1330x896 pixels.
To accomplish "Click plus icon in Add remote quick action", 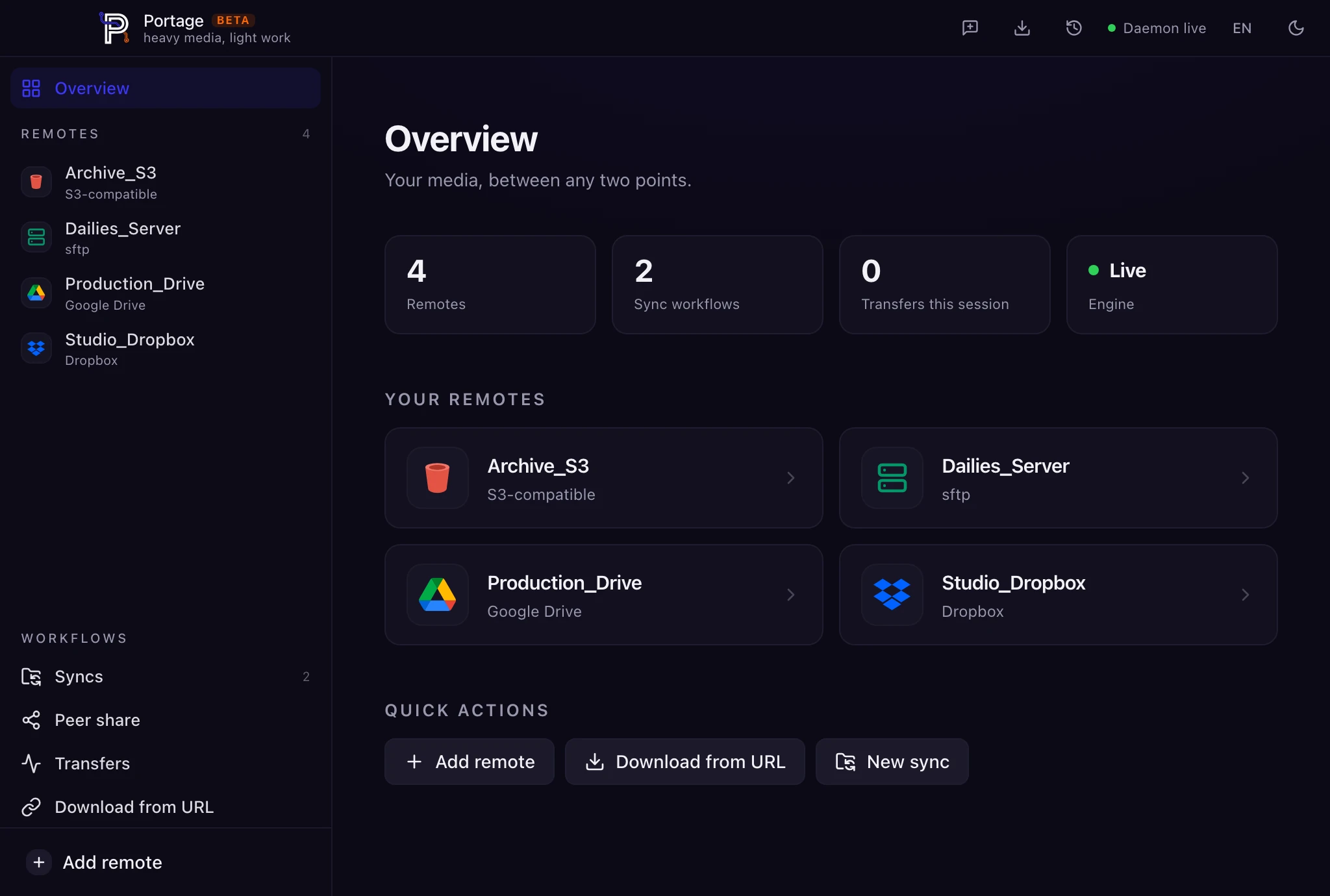I will (414, 762).
